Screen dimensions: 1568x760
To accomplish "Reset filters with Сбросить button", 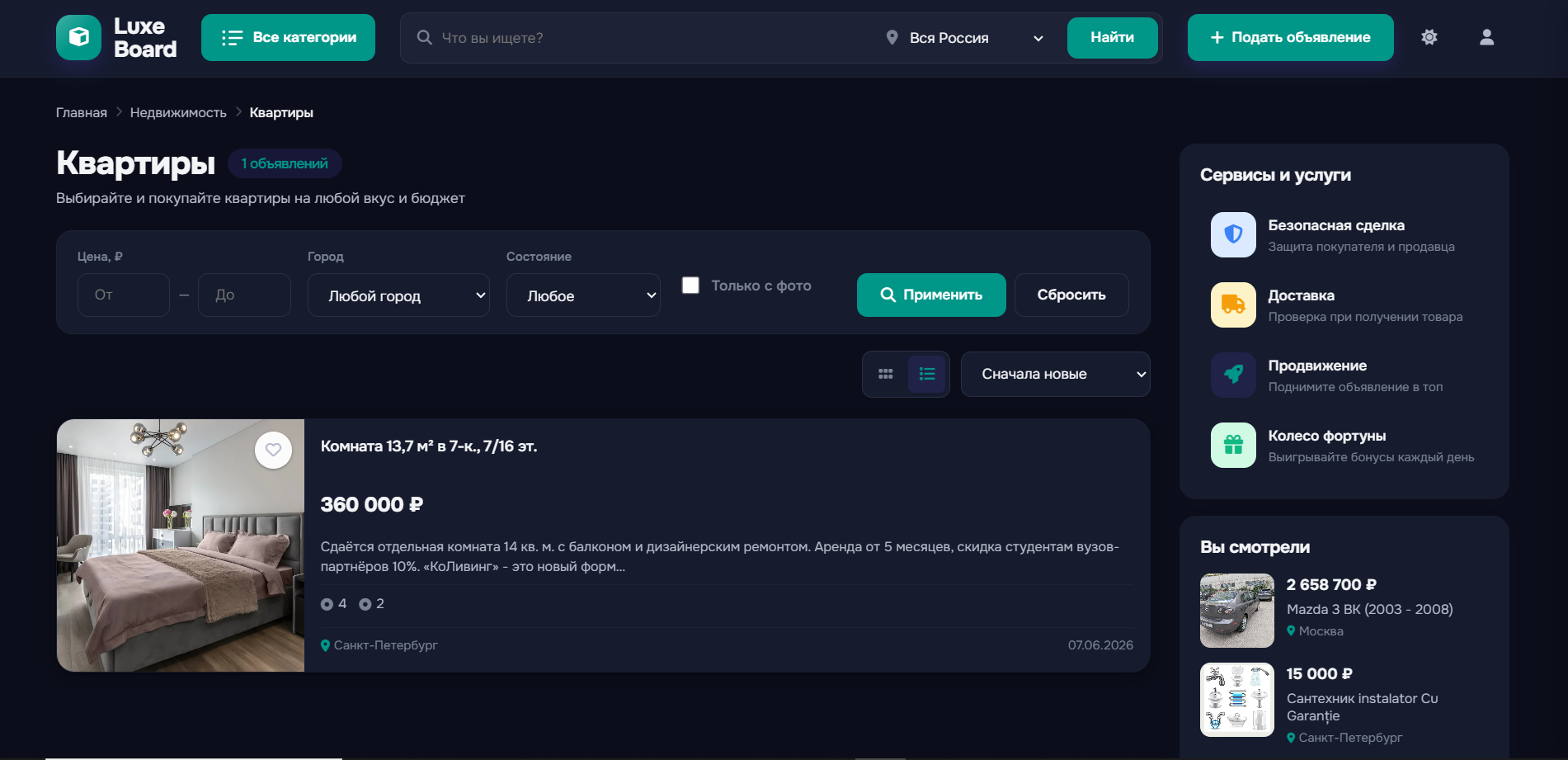I will pyautogui.click(x=1071, y=295).
